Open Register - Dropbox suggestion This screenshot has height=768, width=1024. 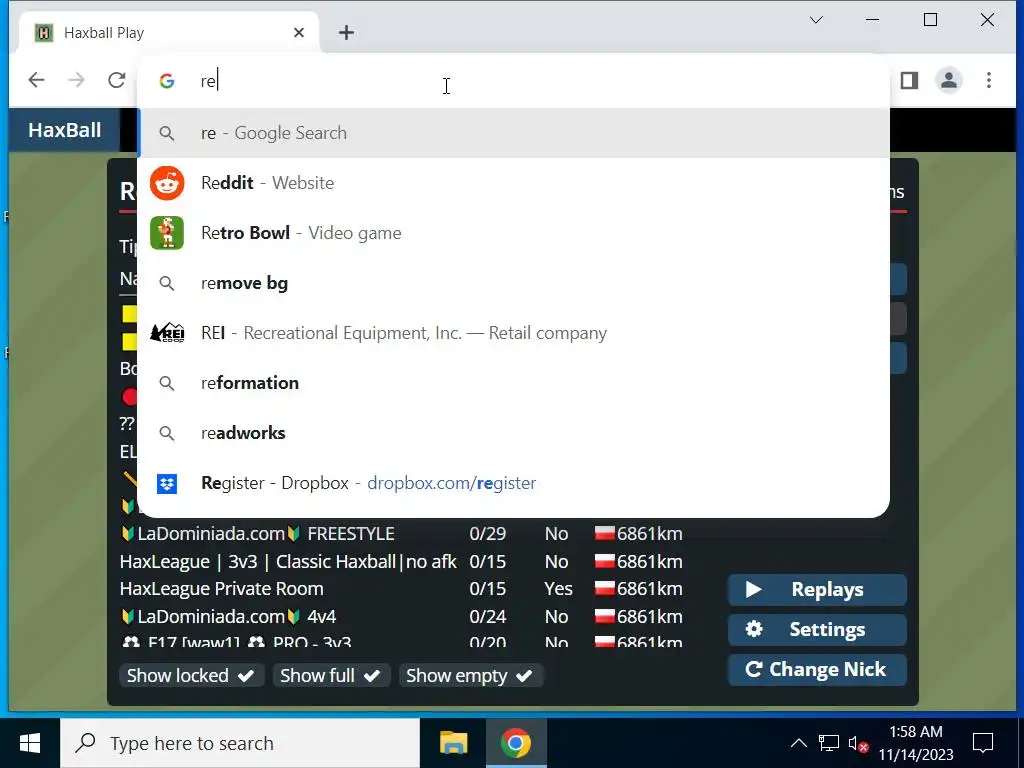pyautogui.click(x=513, y=483)
